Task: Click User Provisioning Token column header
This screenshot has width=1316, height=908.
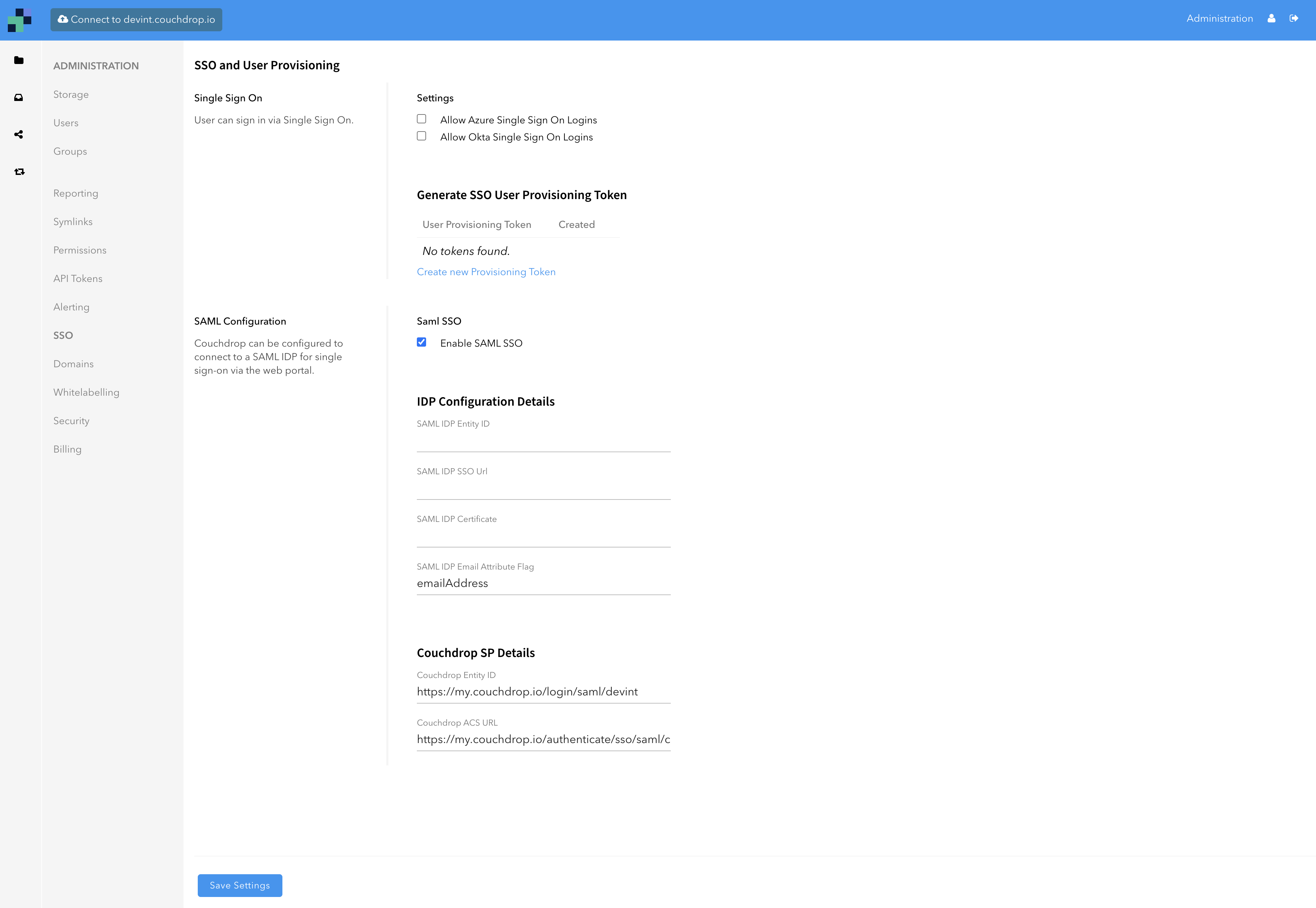Action: pyautogui.click(x=476, y=225)
